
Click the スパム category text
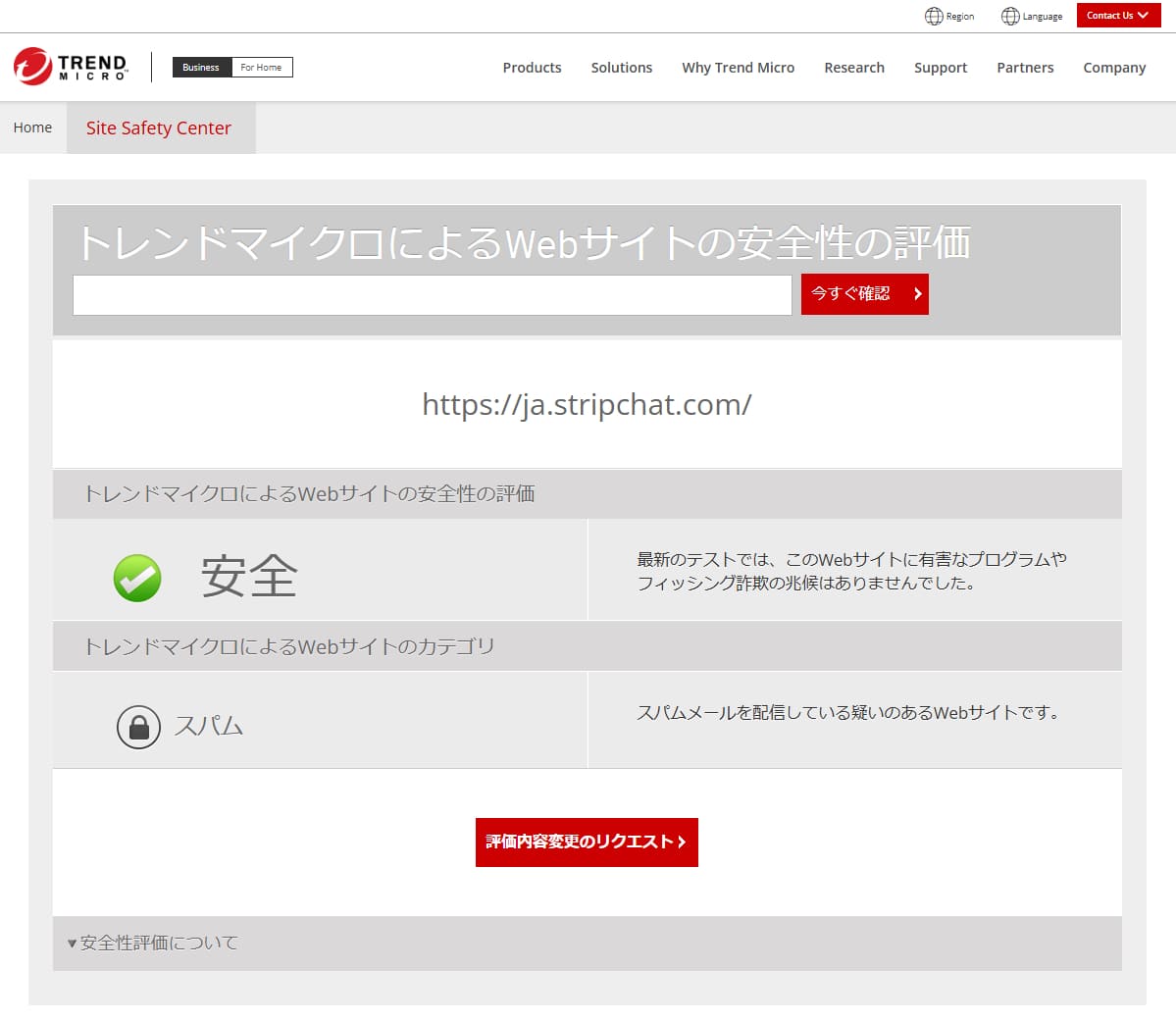(209, 726)
